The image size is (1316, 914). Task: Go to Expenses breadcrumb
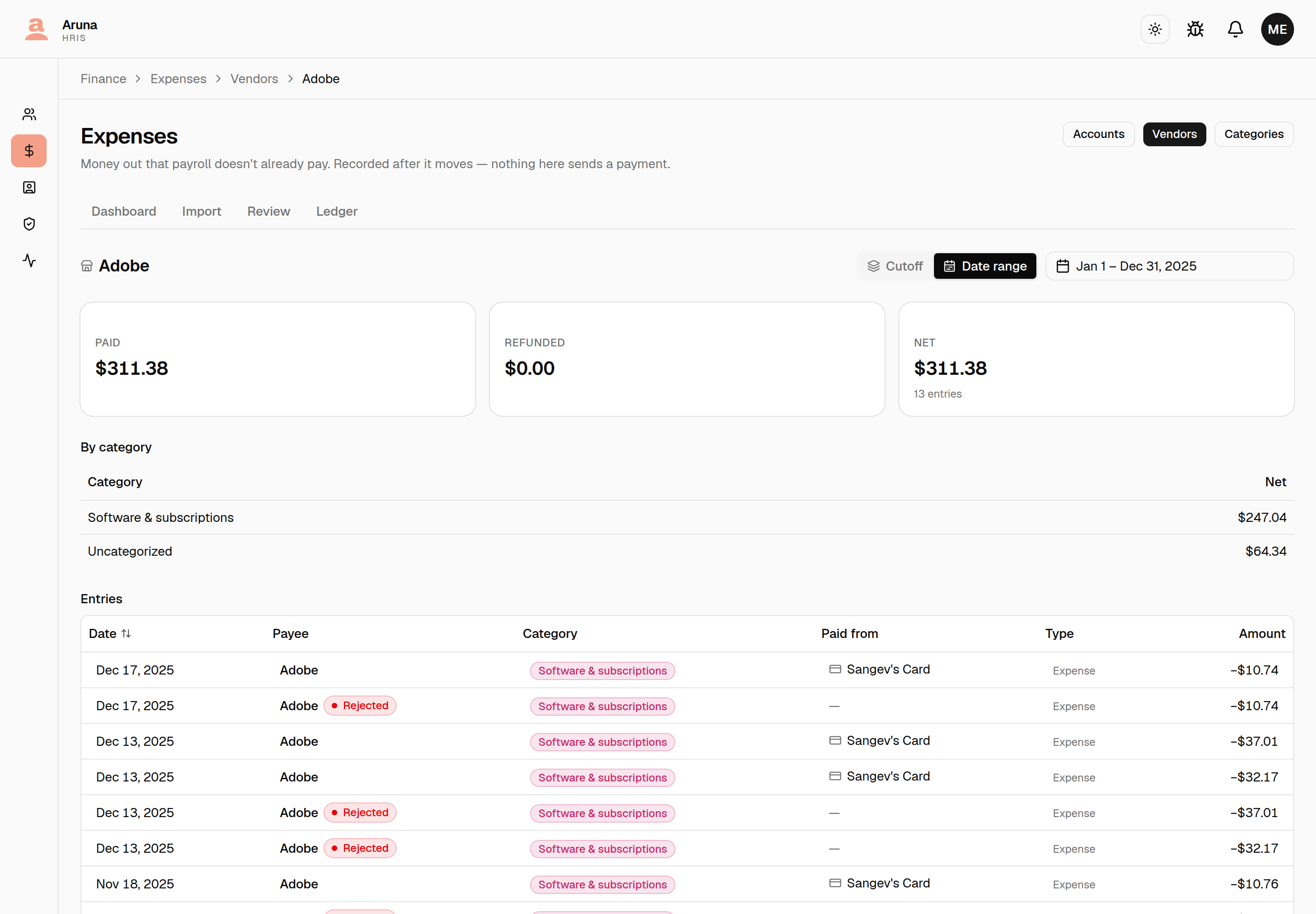click(x=178, y=79)
